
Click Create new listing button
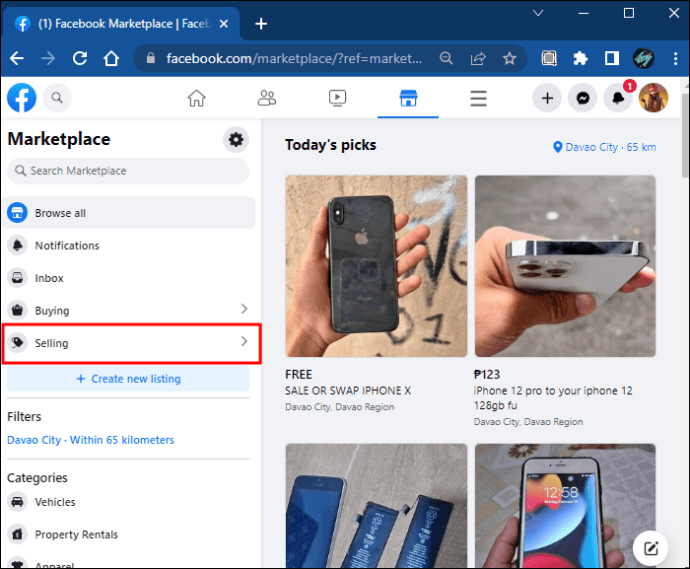point(128,379)
